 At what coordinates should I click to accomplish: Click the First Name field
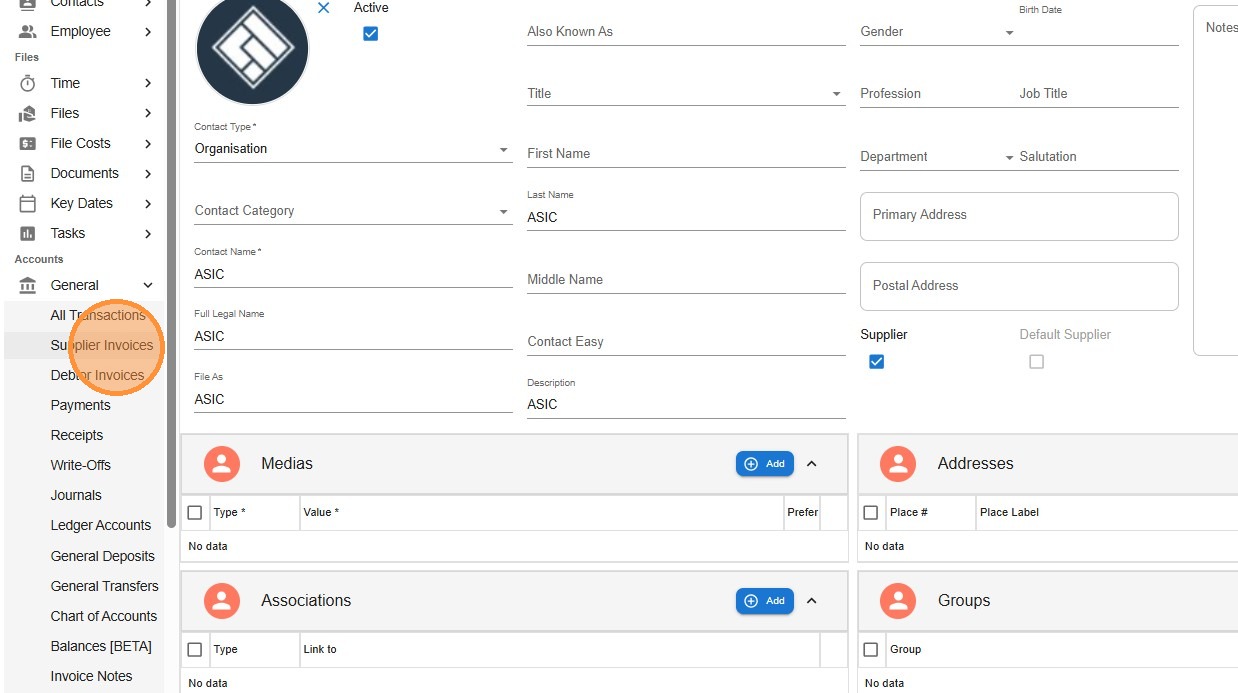pyautogui.click(x=686, y=154)
